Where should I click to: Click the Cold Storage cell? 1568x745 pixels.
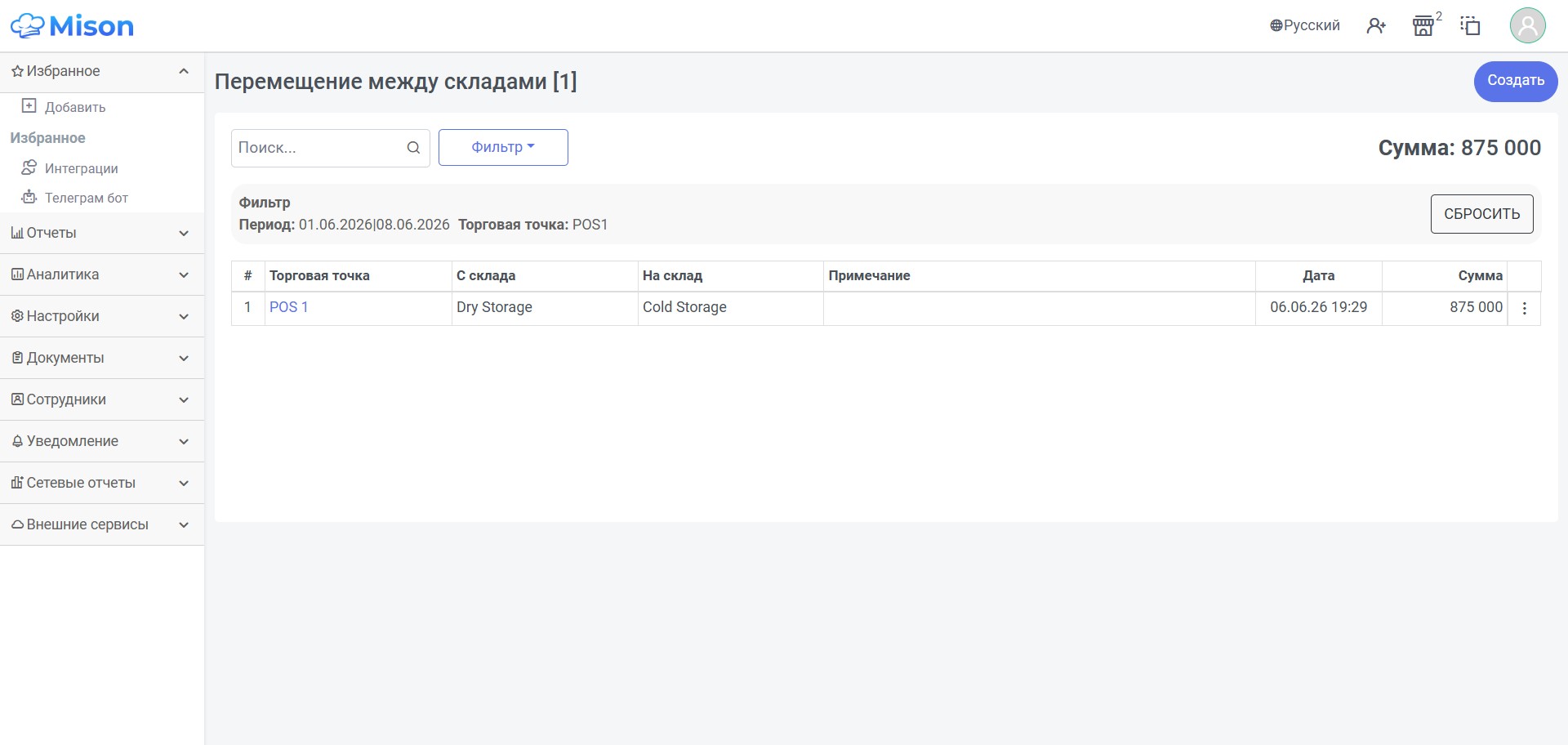731,308
